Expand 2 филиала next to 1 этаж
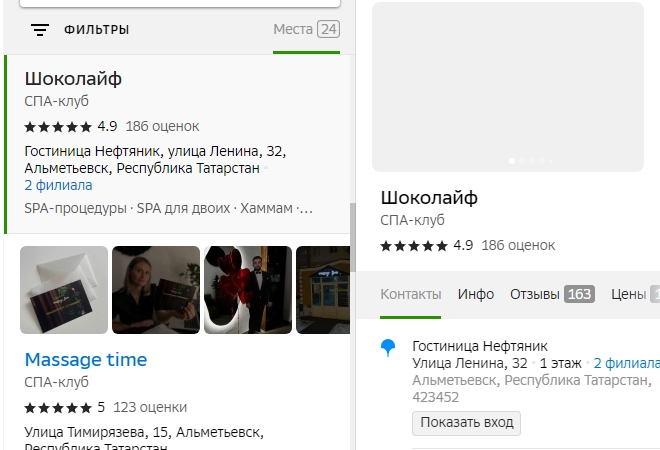The width and height of the screenshot is (660, 450). 625,363
